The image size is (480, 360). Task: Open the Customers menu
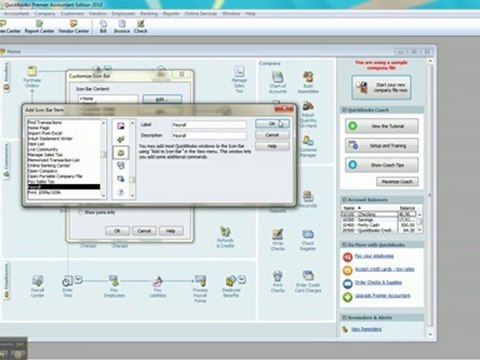point(72,14)
